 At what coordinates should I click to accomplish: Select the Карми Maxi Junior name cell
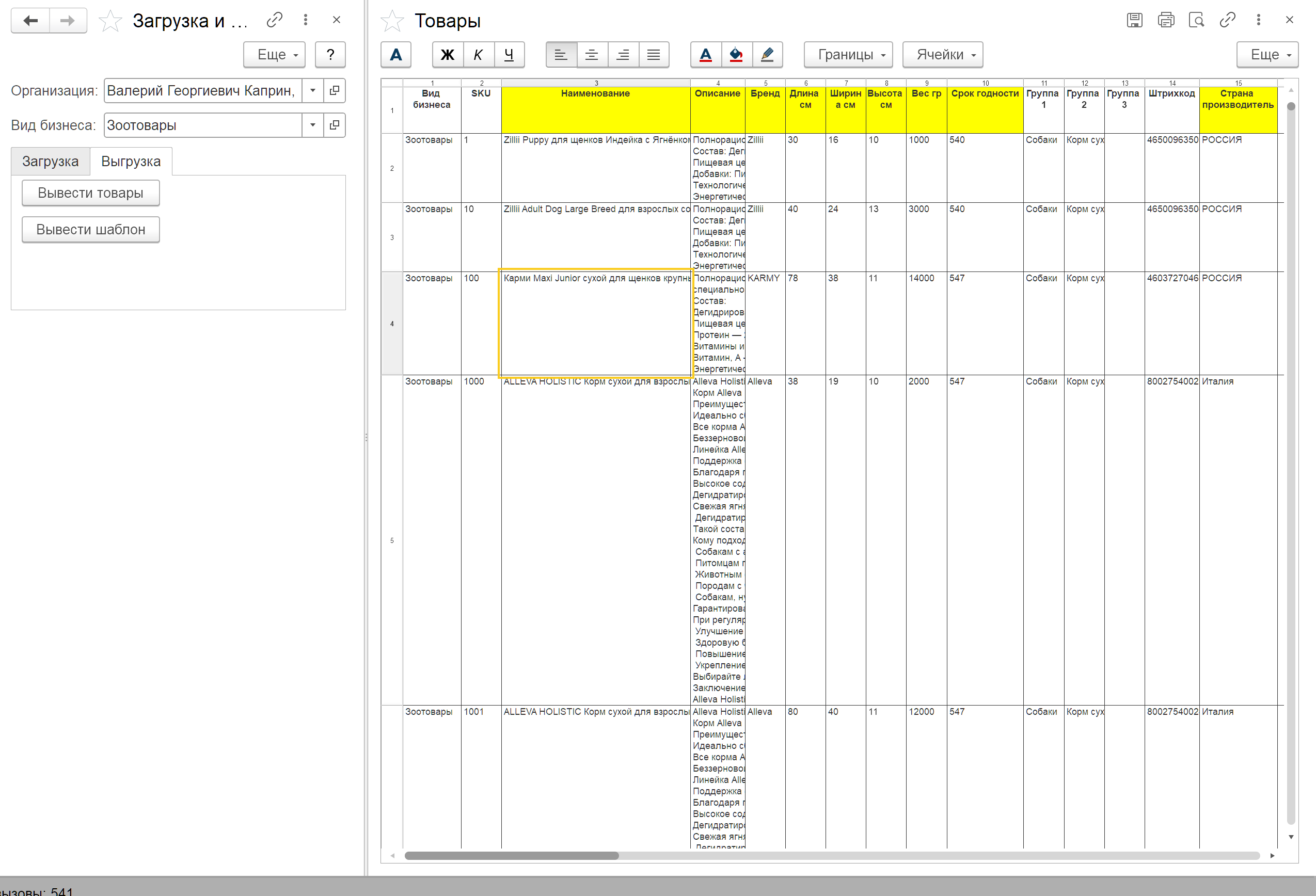click(596, 323)
